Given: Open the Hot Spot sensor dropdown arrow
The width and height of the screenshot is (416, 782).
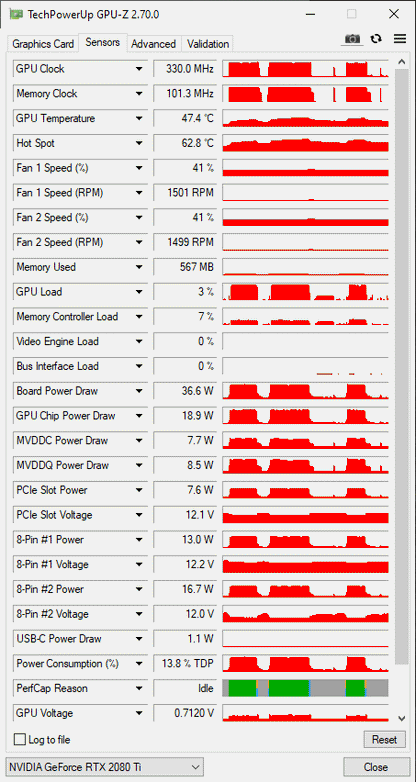Looking at the screenshot, I should (139, 143).
